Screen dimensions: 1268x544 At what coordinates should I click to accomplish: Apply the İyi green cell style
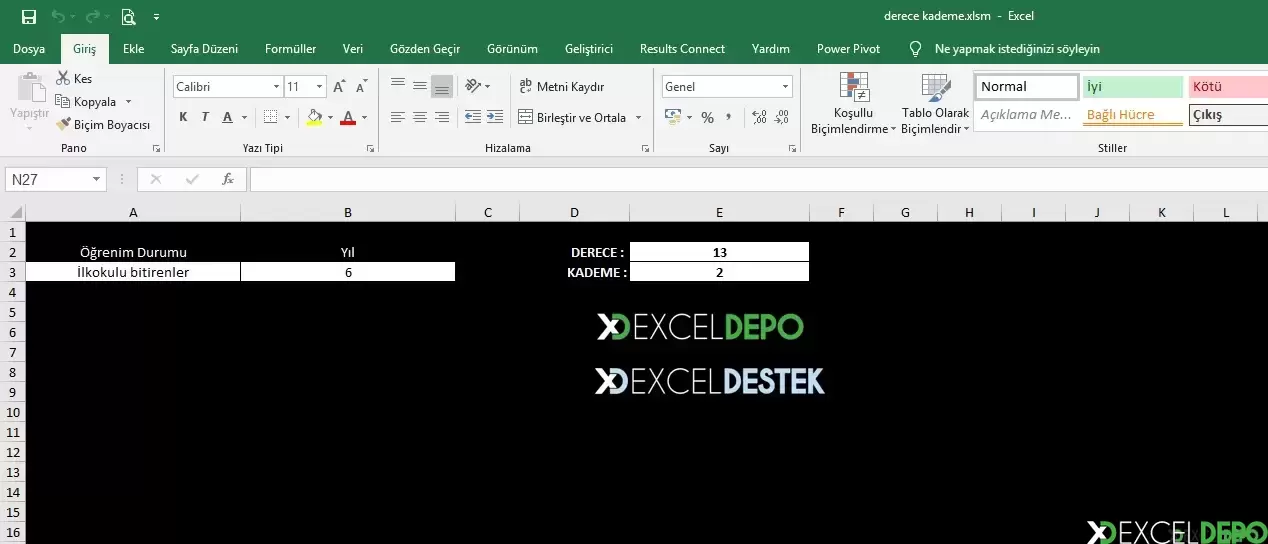coord(1132,87)
